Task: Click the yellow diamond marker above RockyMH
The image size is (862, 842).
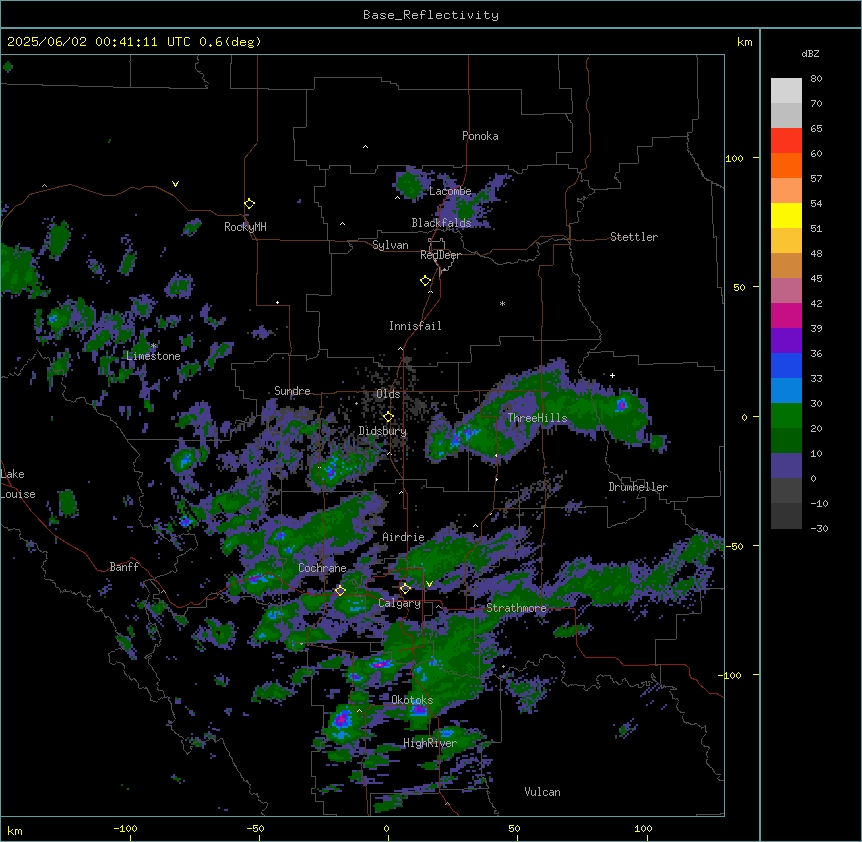Action: point(249,204)
